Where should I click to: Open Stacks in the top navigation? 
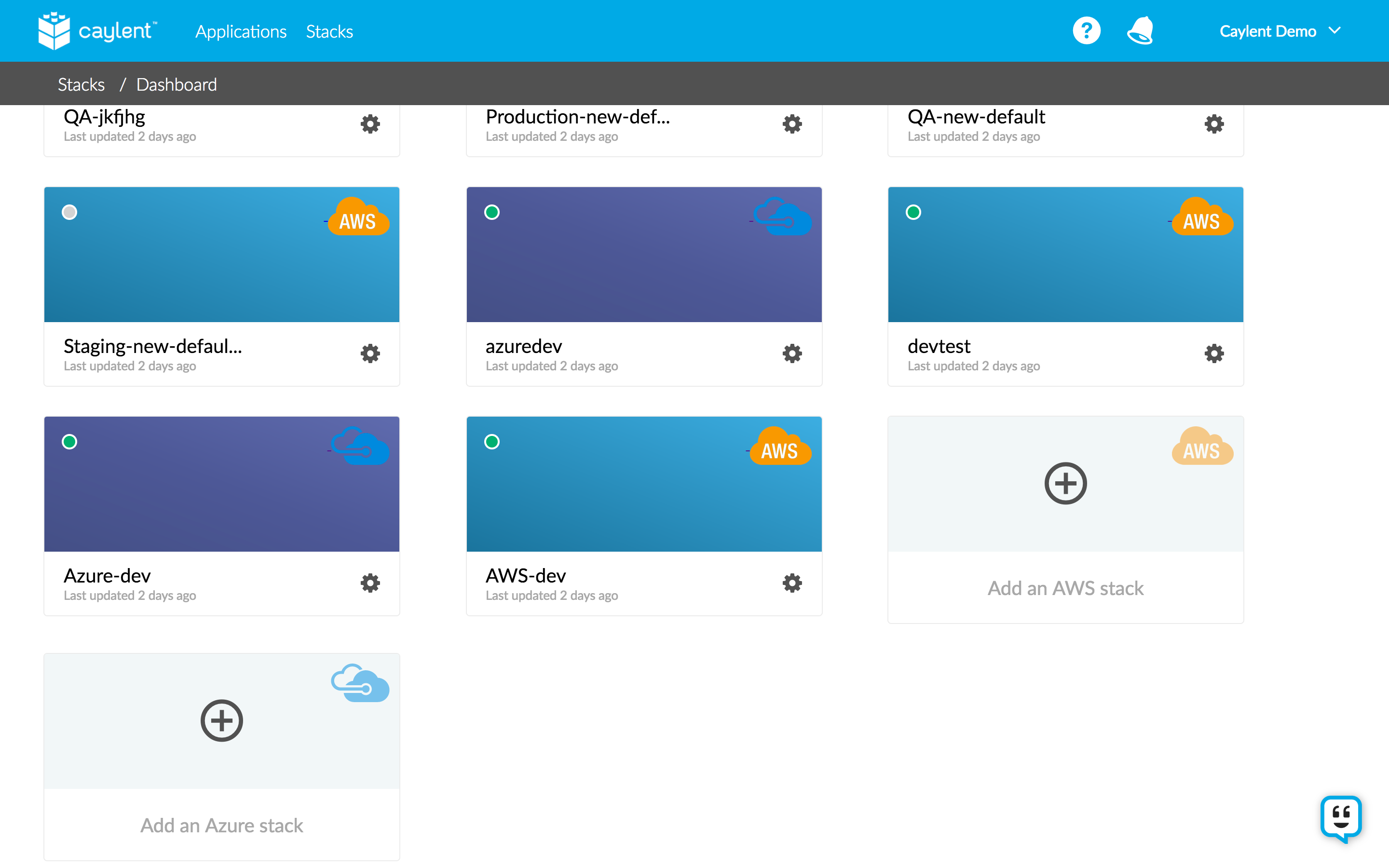pyautogui.click(x=329, y=31)
